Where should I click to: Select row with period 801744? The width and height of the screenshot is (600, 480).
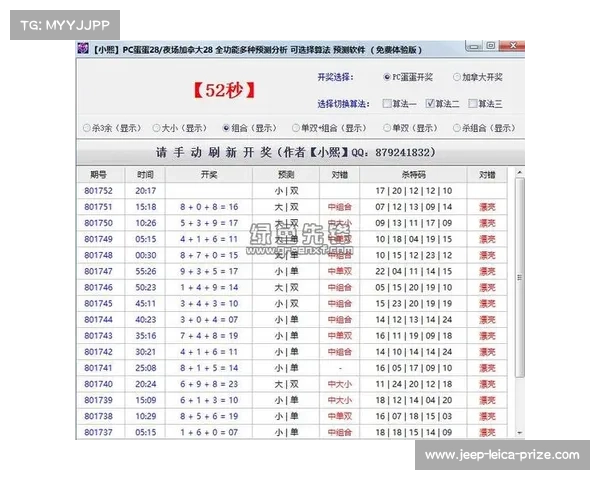tap(292, 320)
